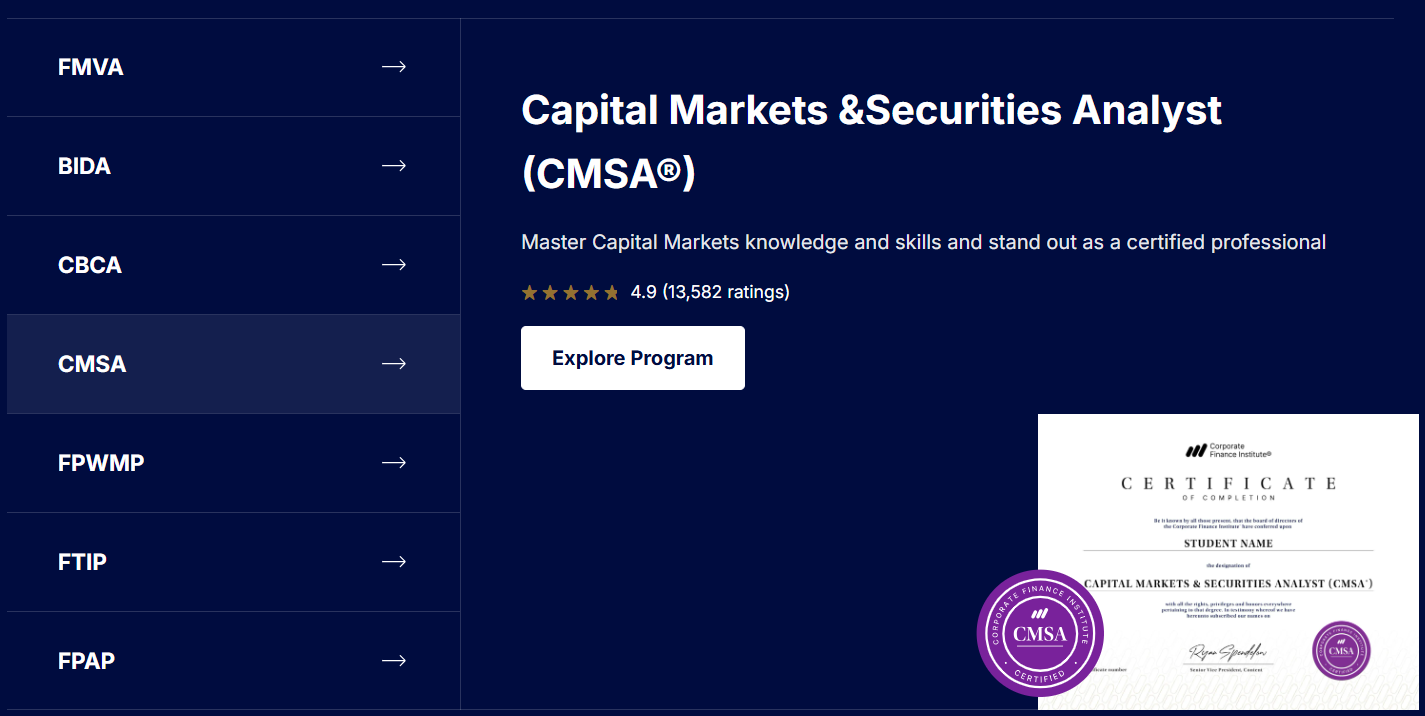Screen dimensions: 1425x716
Task: Click the arrow icon beside CBCA
Action: tap(394, 265)
